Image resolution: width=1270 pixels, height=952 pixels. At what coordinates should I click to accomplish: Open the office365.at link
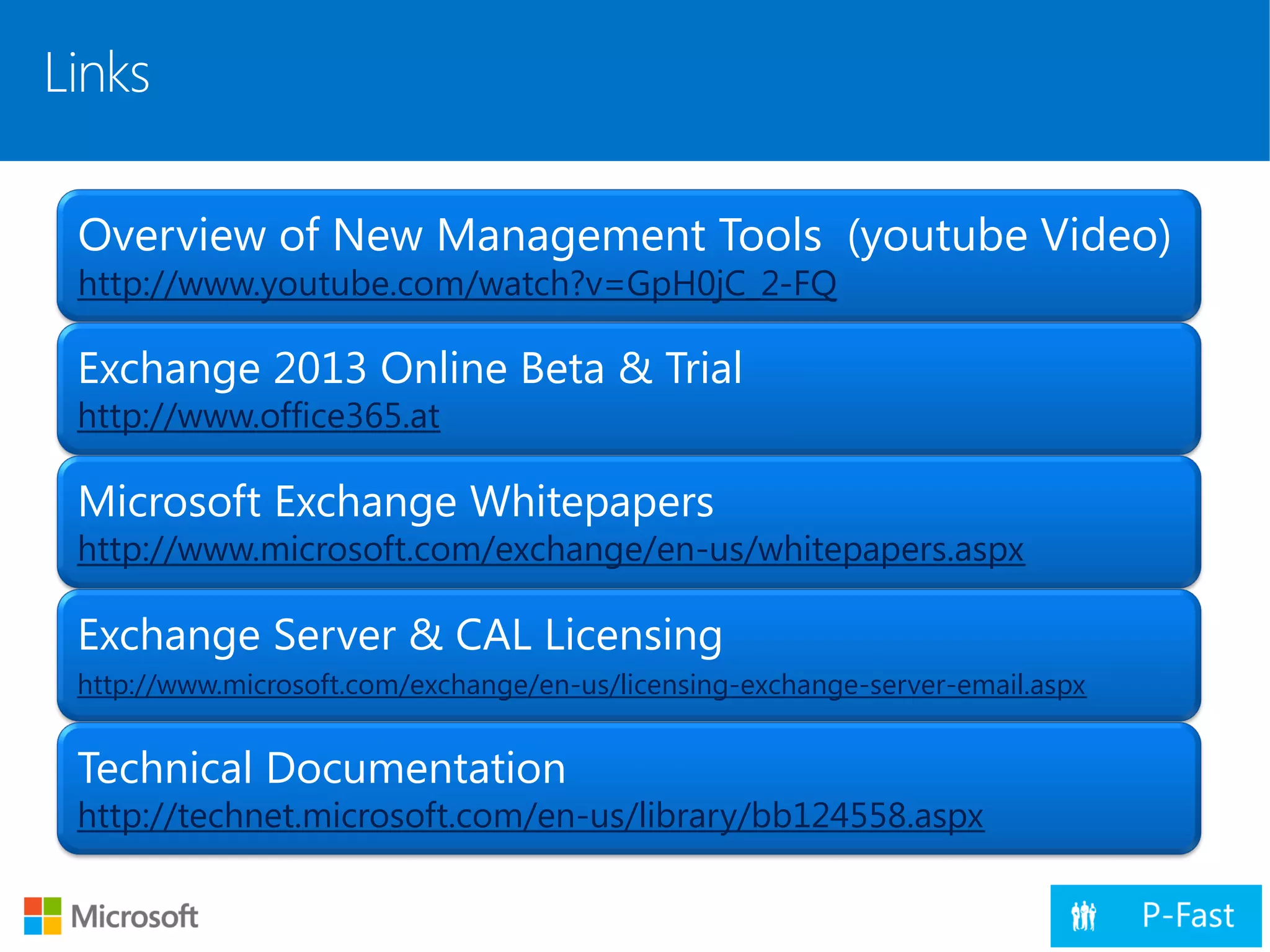(x=259, y=416)
